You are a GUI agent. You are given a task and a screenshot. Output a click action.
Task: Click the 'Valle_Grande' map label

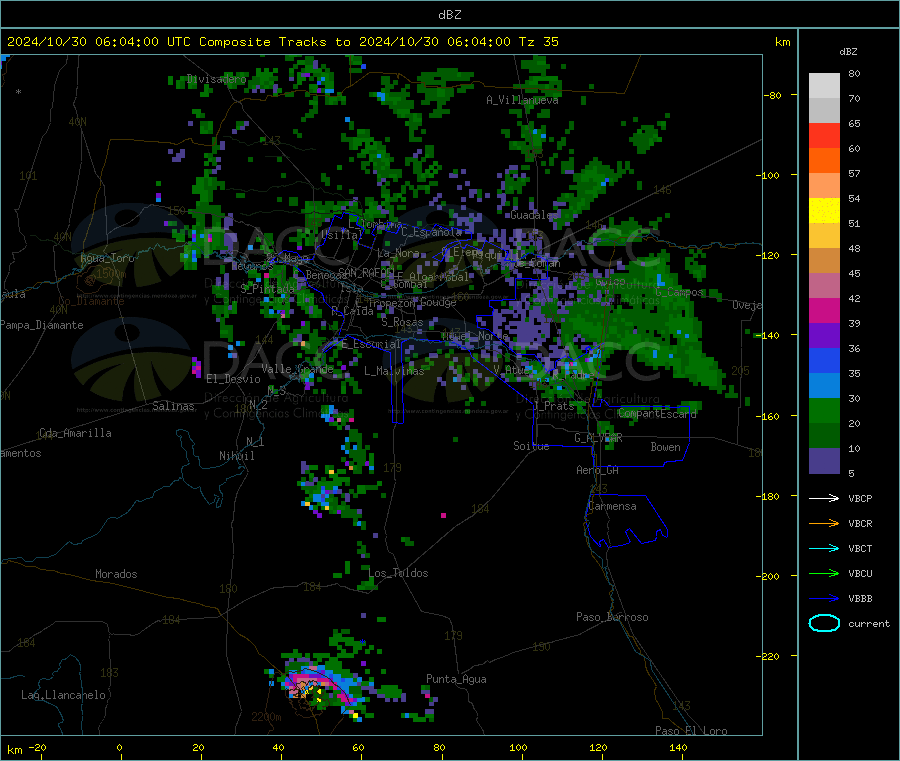pyautogui.click(x=297, y=369)
